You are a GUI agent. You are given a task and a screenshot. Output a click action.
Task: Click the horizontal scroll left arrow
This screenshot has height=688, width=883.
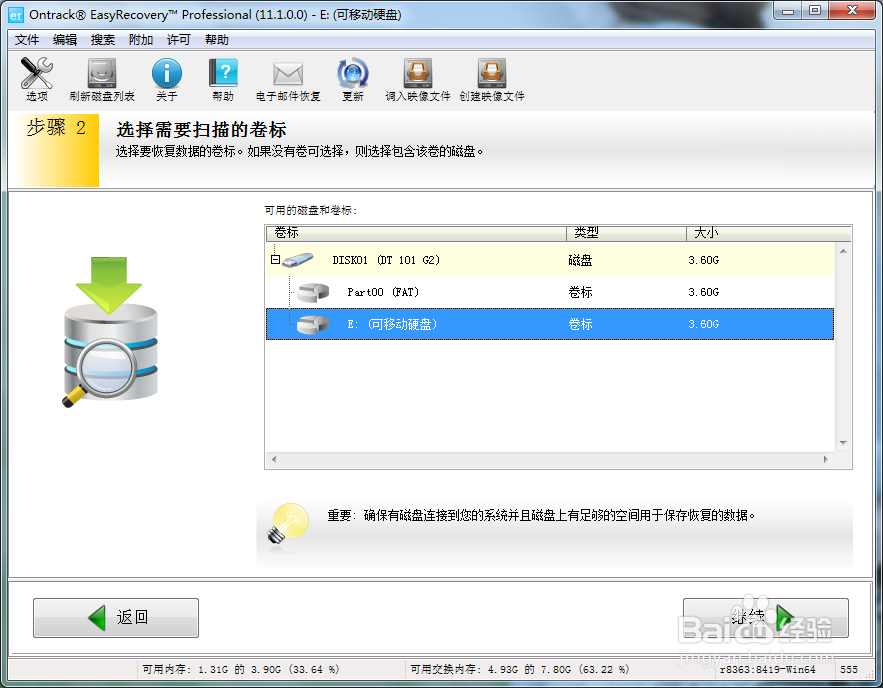pyautogui.click(x=274, y=459)
